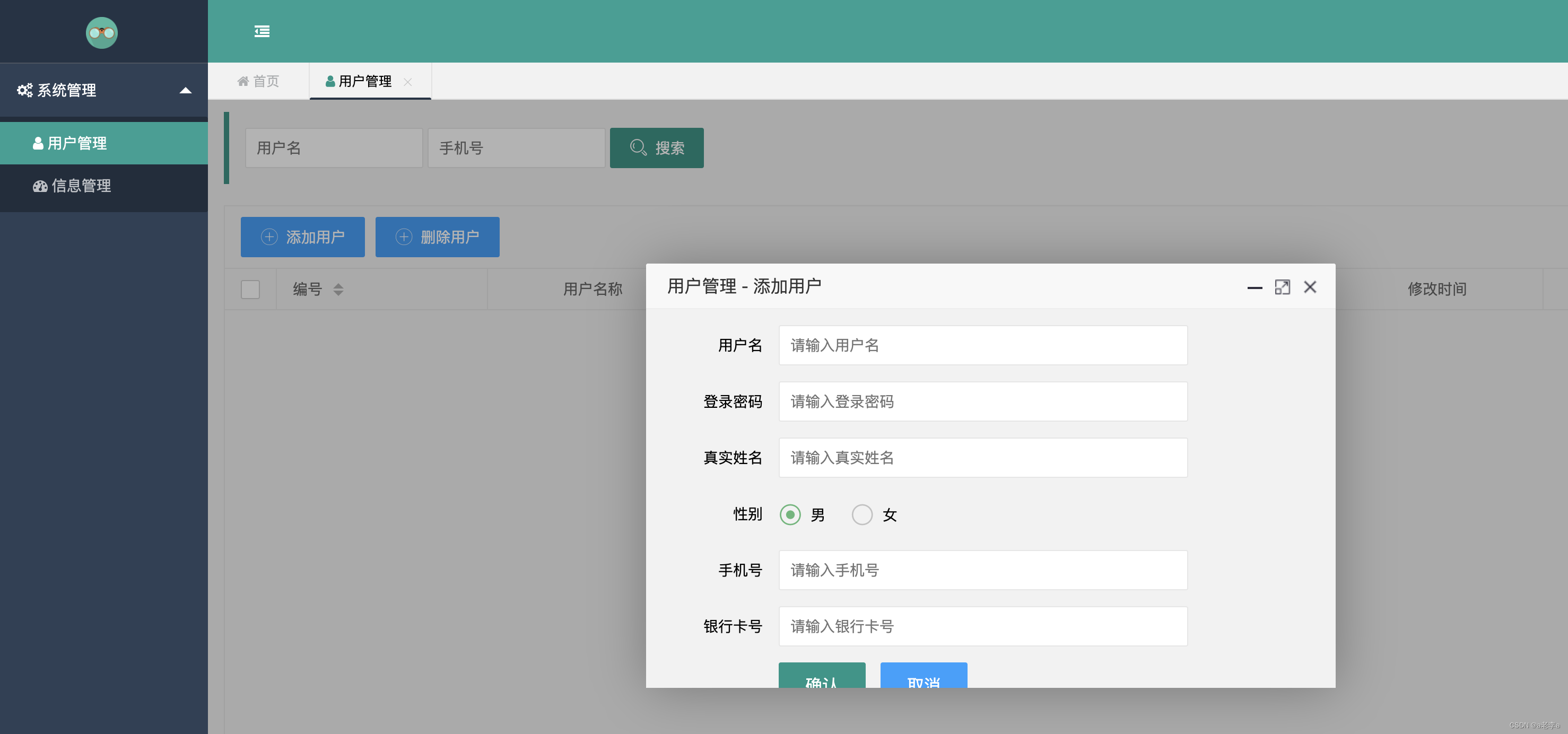The height and width of the screenshot is (734, 1568).
Task: Close the 添加用户 dialog
Action: (x=1310, y=287)
